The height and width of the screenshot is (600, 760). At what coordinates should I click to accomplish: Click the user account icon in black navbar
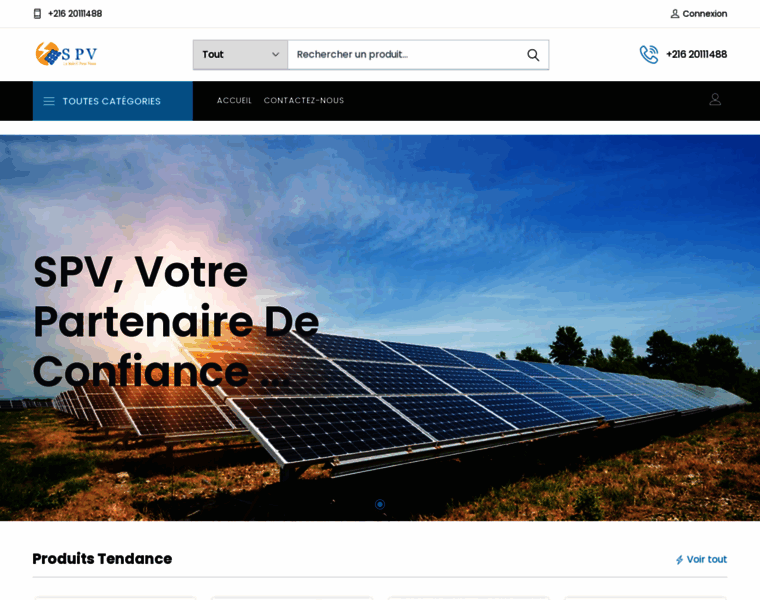(715, 100)
